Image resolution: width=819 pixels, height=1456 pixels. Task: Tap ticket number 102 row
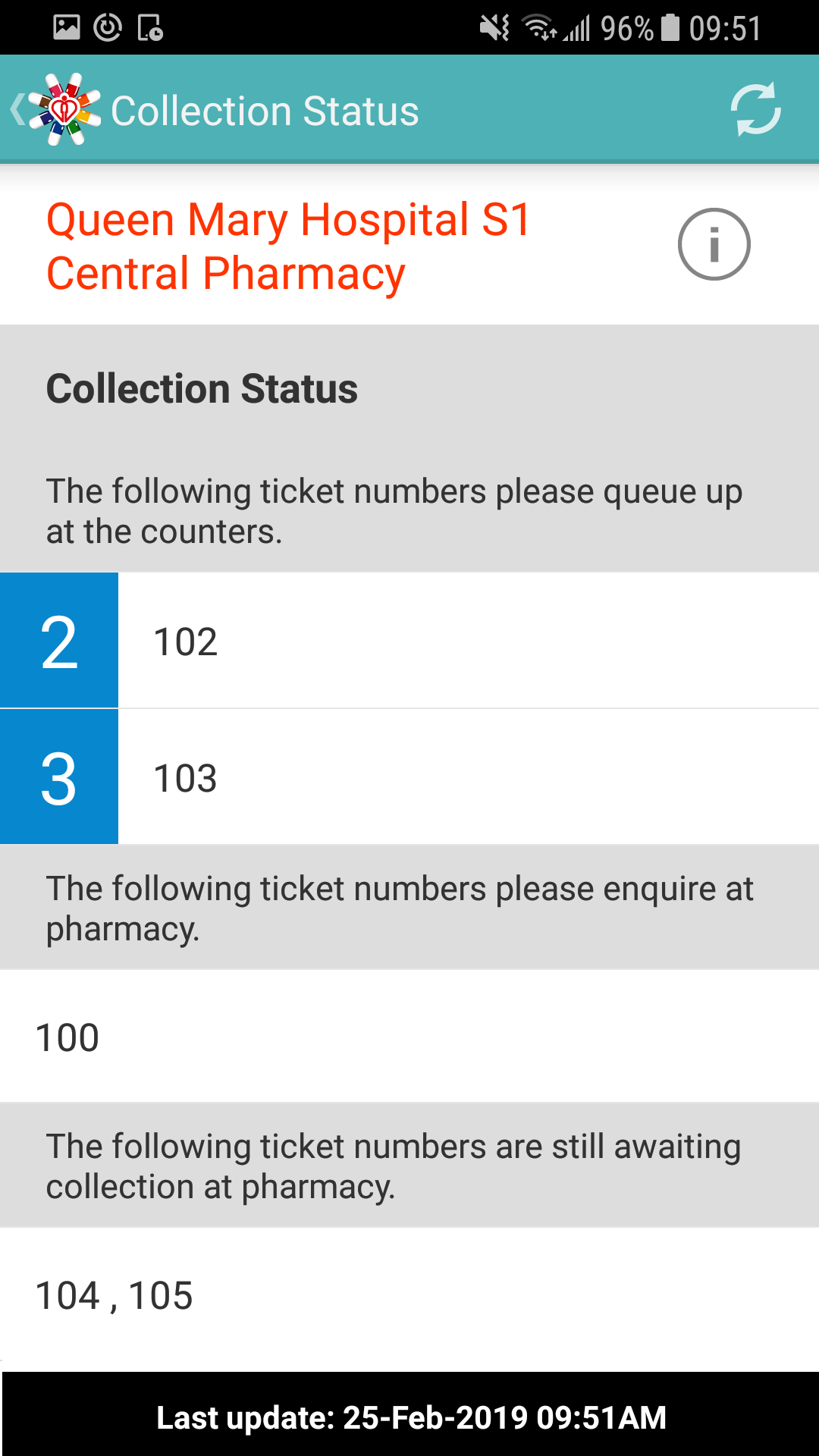click(x=467, y=641)
